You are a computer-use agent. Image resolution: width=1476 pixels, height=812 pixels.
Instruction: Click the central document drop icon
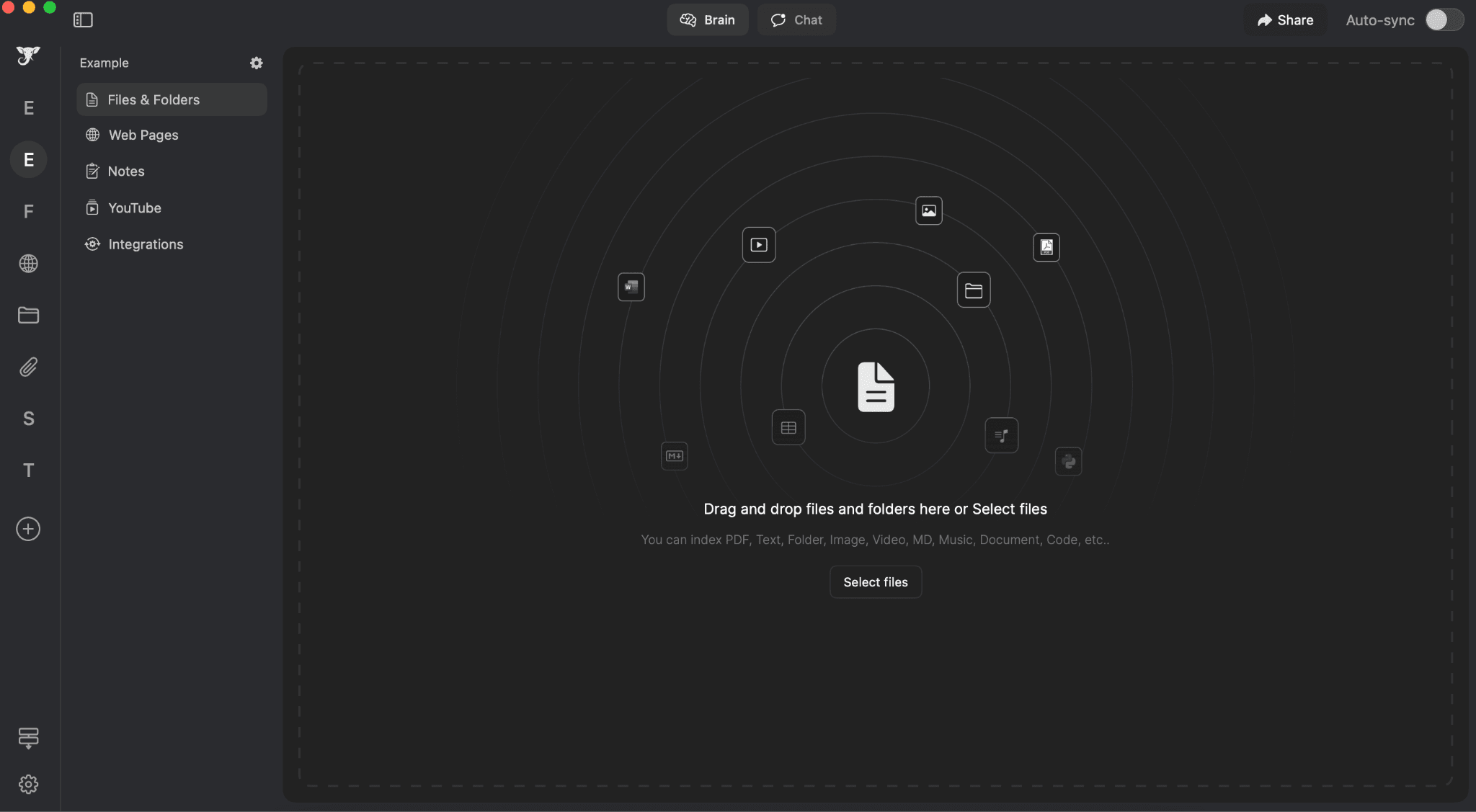point(876,387)
